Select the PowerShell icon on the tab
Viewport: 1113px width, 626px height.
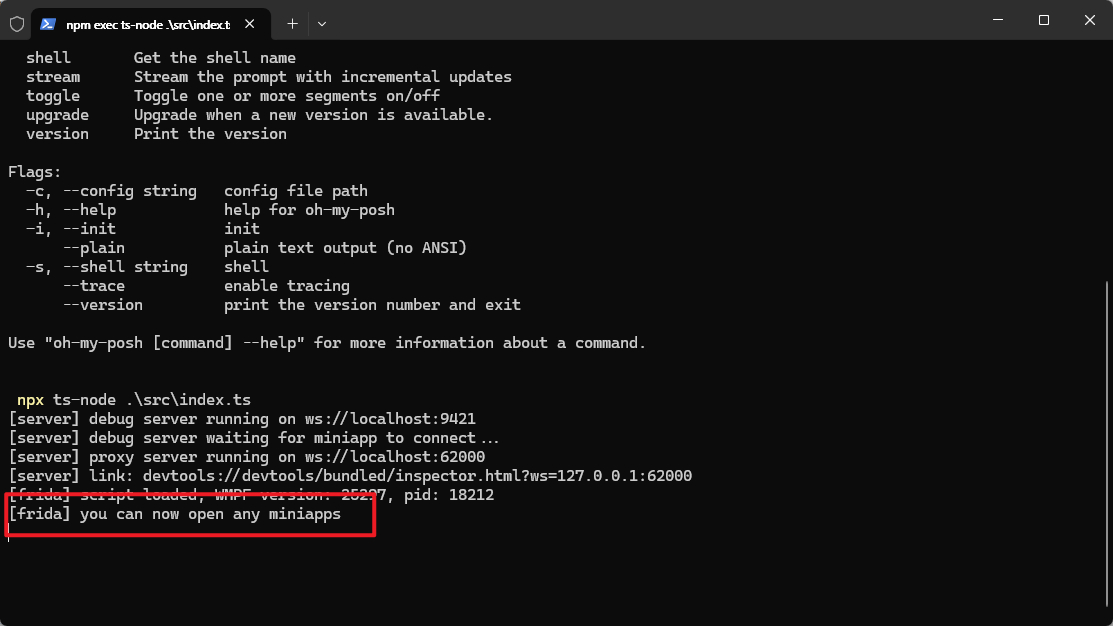pos(48,24)
